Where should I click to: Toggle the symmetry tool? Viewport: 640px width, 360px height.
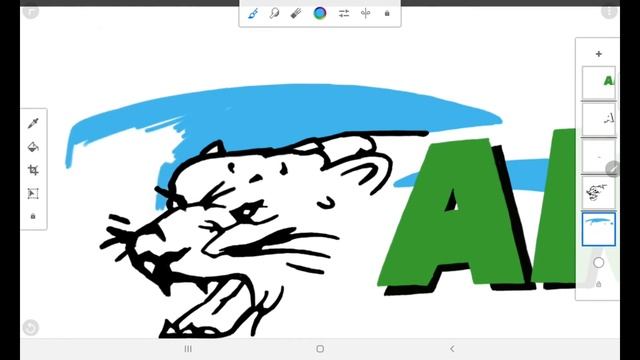pos(366,13)
